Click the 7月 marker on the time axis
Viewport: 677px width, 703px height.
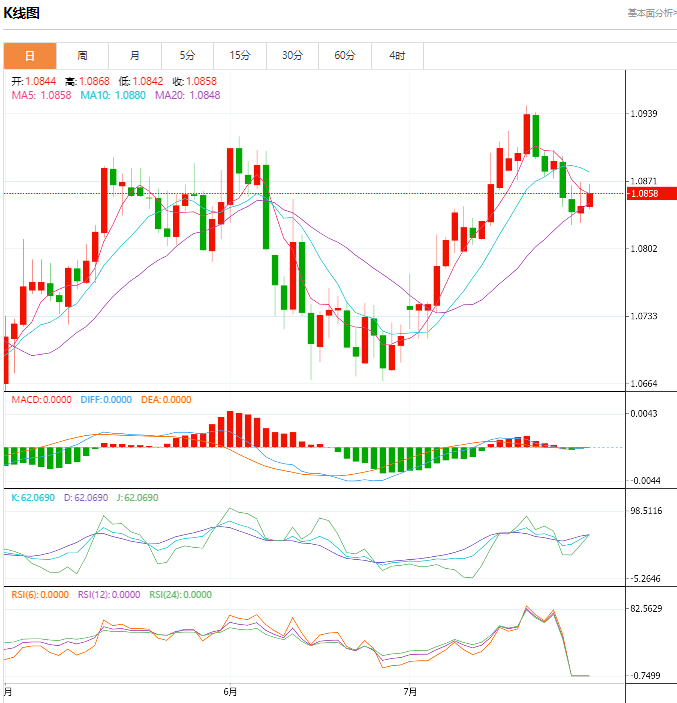410,691
